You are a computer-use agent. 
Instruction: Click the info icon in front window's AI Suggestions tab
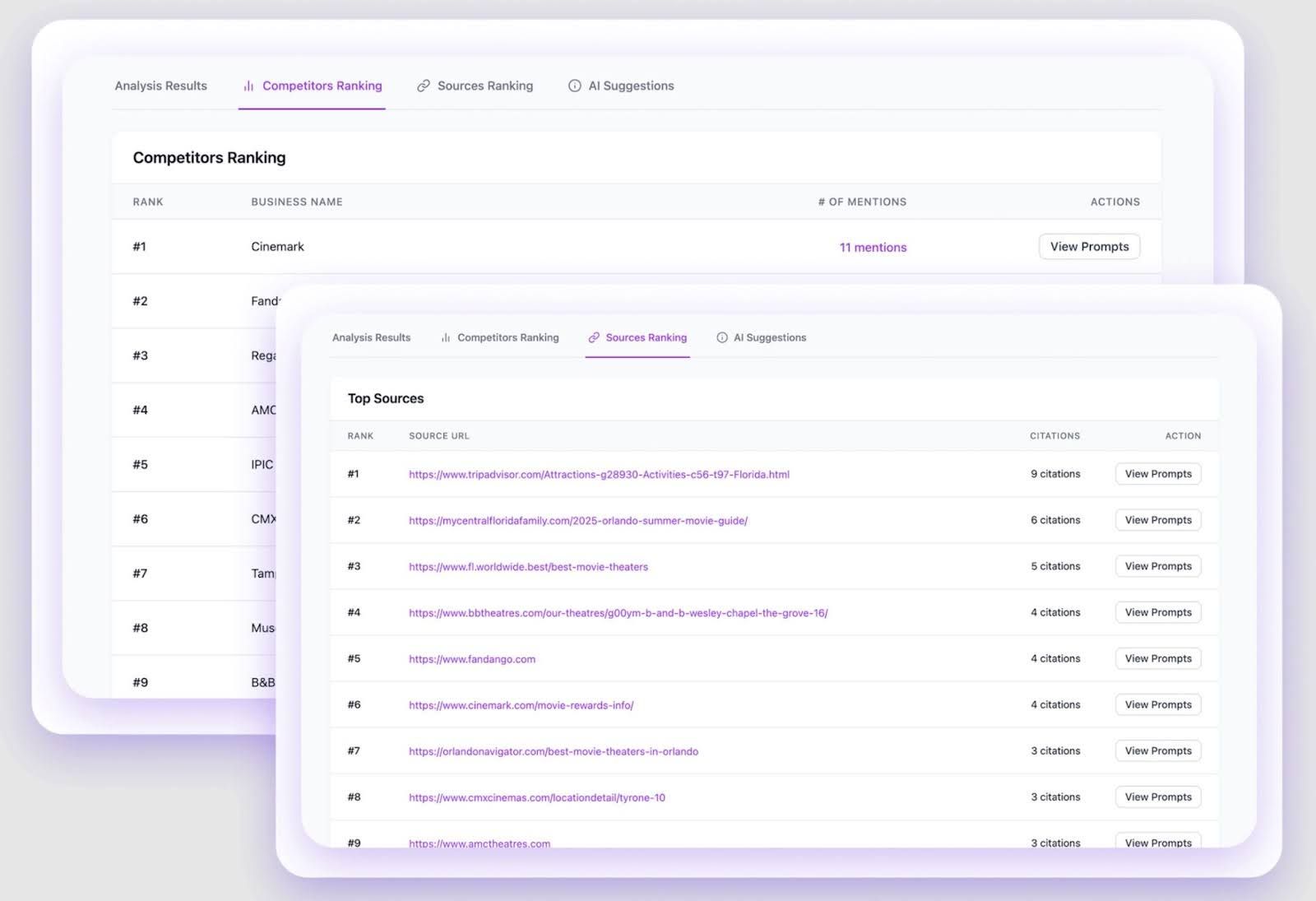coord(722,337)
